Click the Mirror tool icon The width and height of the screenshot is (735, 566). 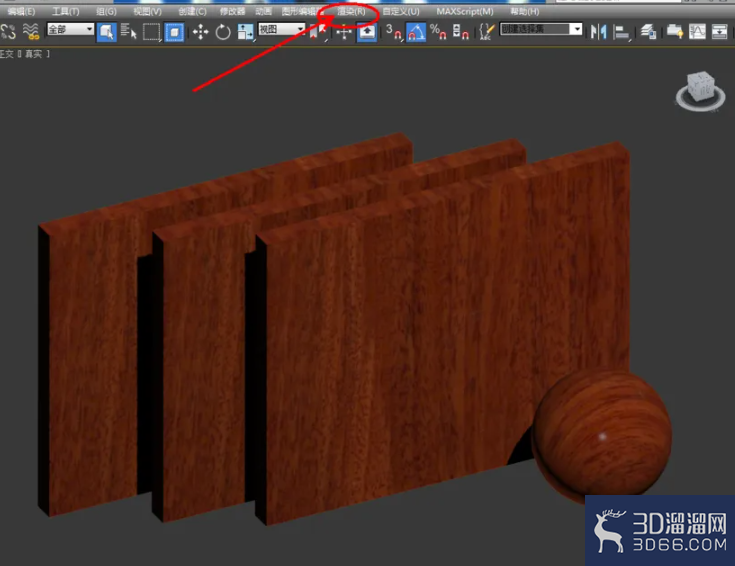point(599,32)
